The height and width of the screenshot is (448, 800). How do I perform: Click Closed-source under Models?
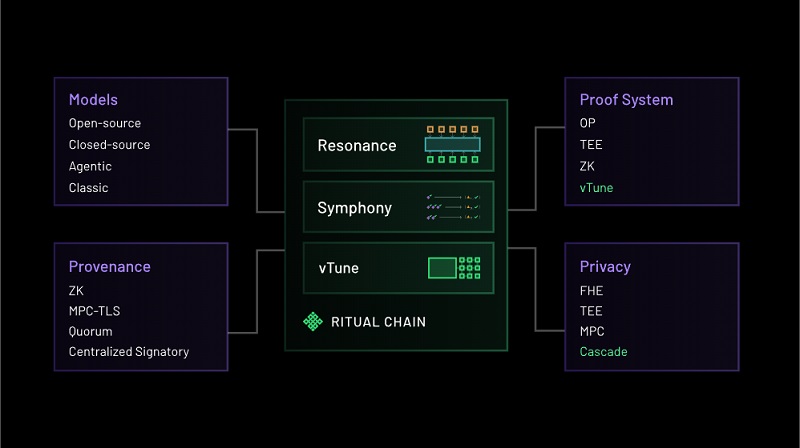(x=109, y=144)
